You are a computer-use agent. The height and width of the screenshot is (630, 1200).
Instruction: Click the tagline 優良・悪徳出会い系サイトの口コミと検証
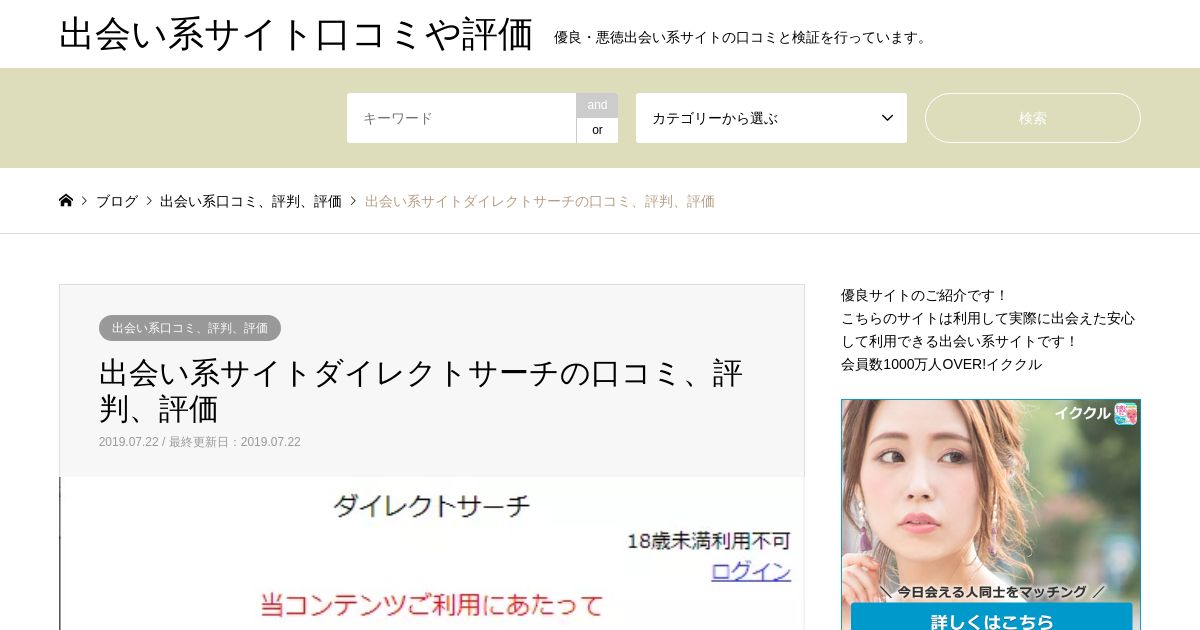pyautogui.click(x=743, y=37)
